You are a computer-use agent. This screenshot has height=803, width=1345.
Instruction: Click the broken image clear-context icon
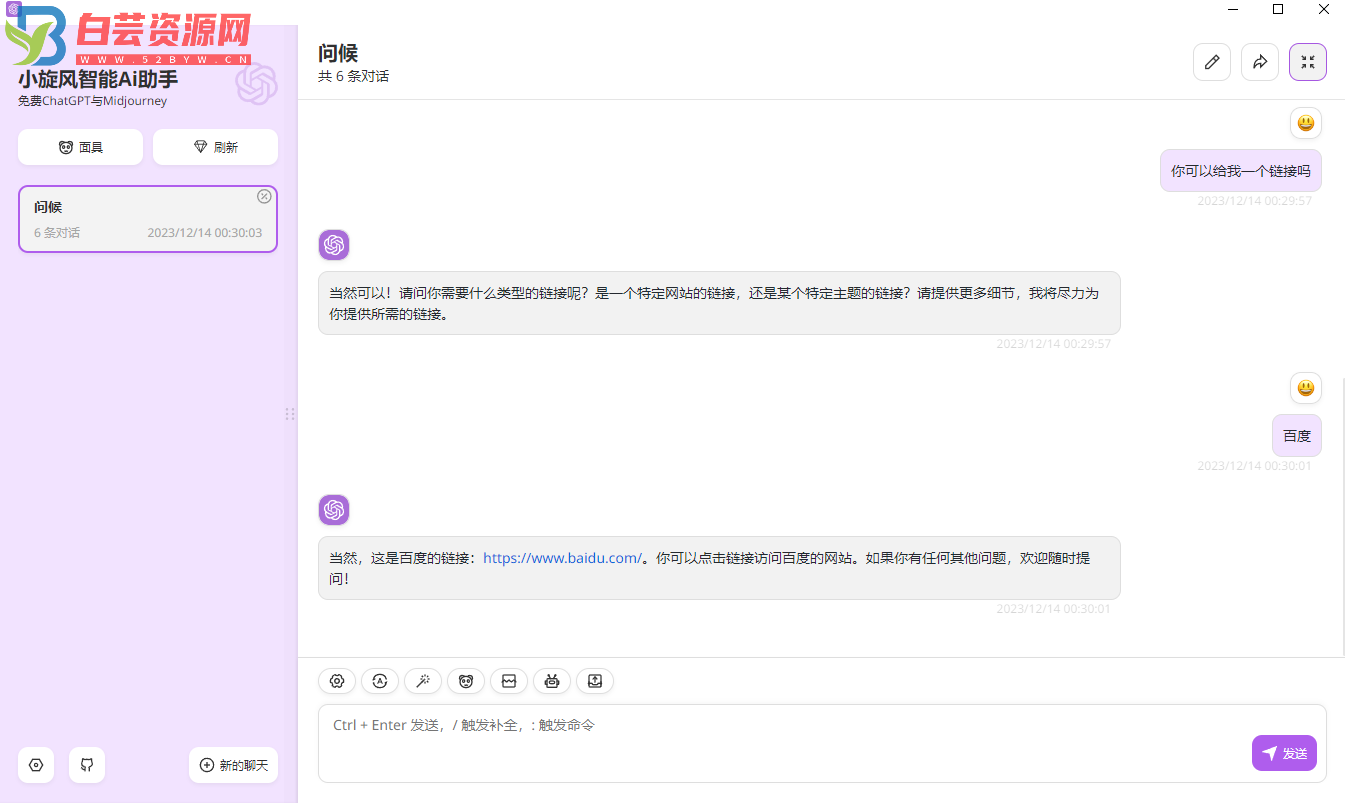click(509, 681)
